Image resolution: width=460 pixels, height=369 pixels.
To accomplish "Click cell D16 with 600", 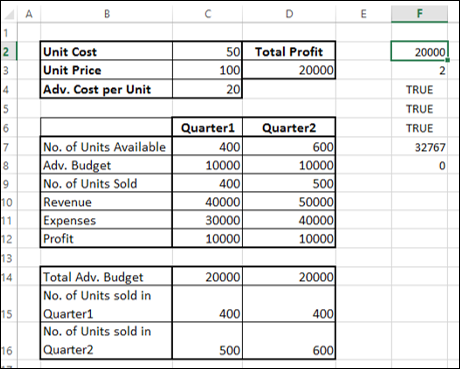I will pos(289,340).
